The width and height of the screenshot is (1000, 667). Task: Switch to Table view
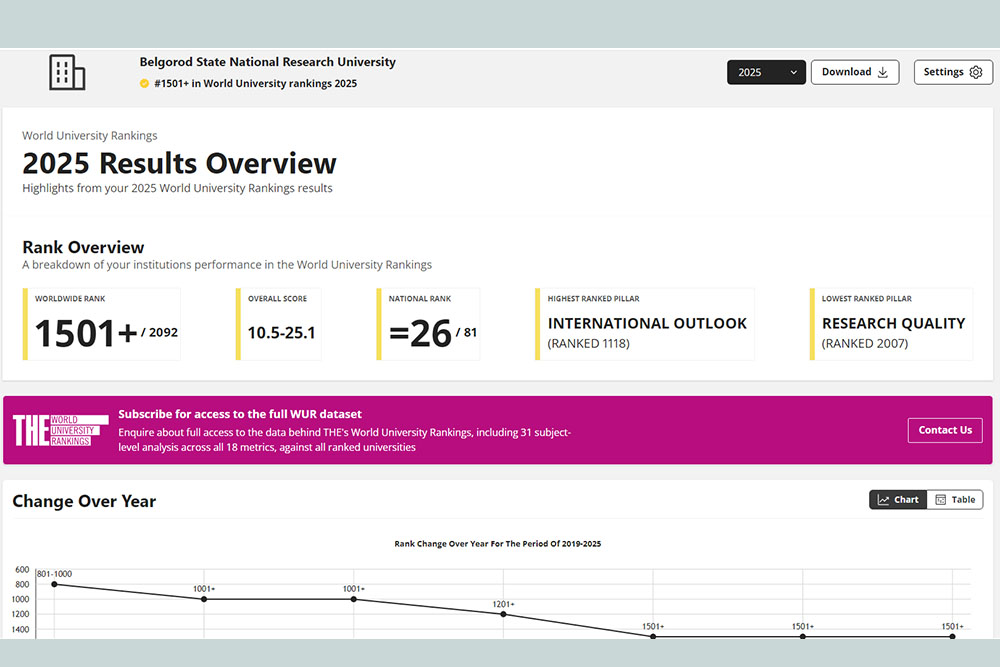(955, 499)
